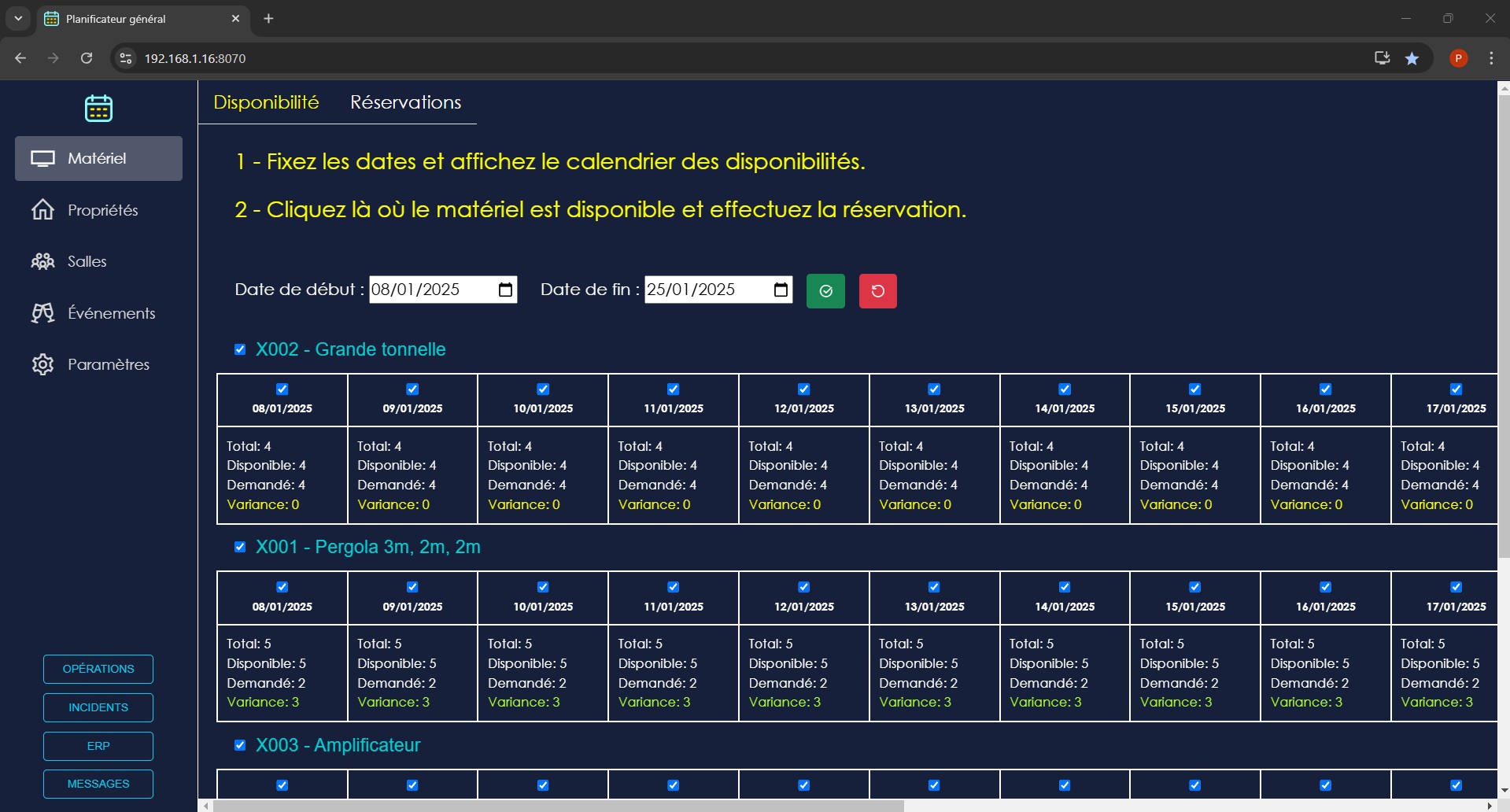Click the install app icon in address bar
Viewport: 1510px width, 812px height.
[1382, 58]
